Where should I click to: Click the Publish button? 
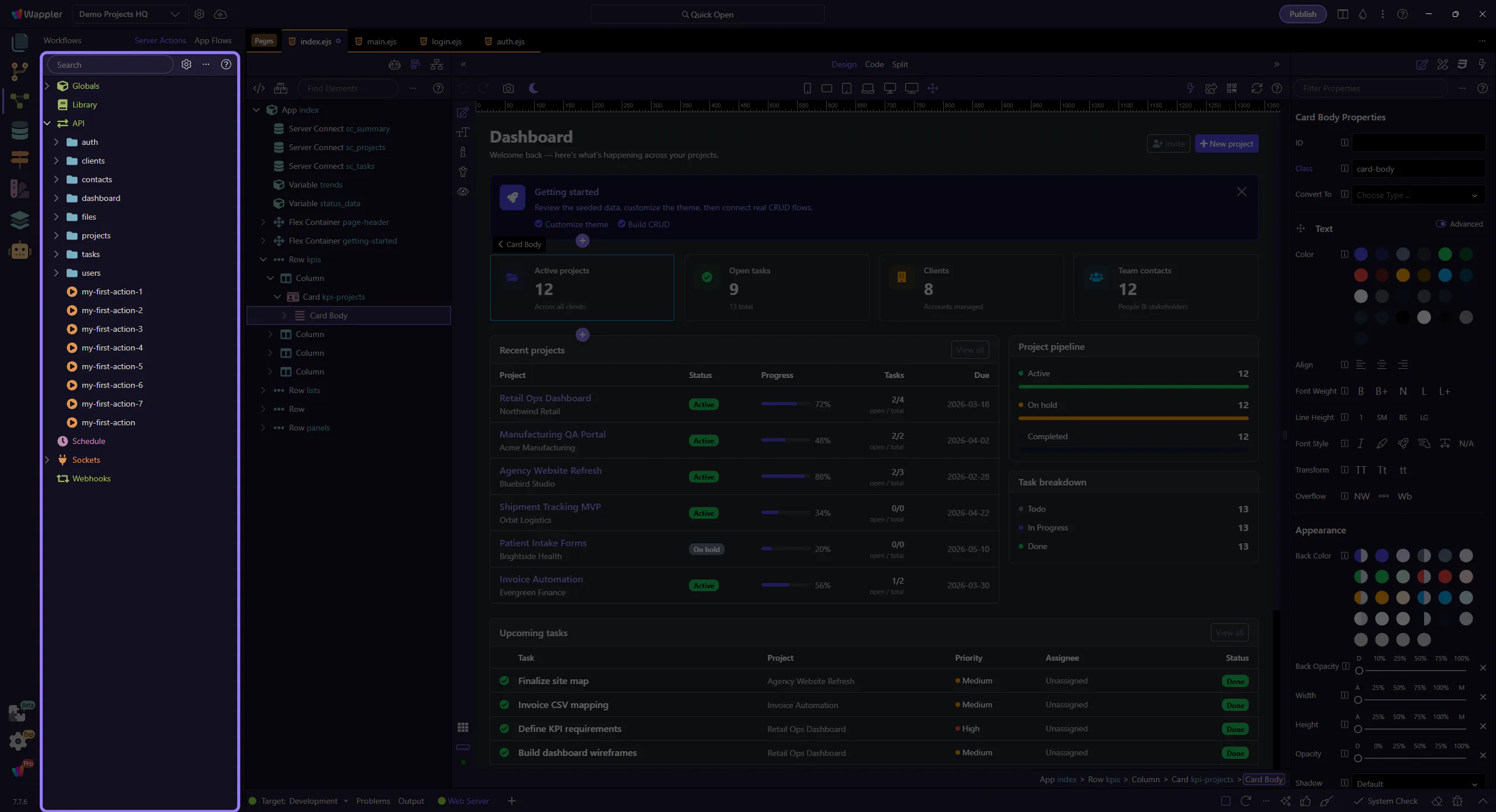(1303, 14)
